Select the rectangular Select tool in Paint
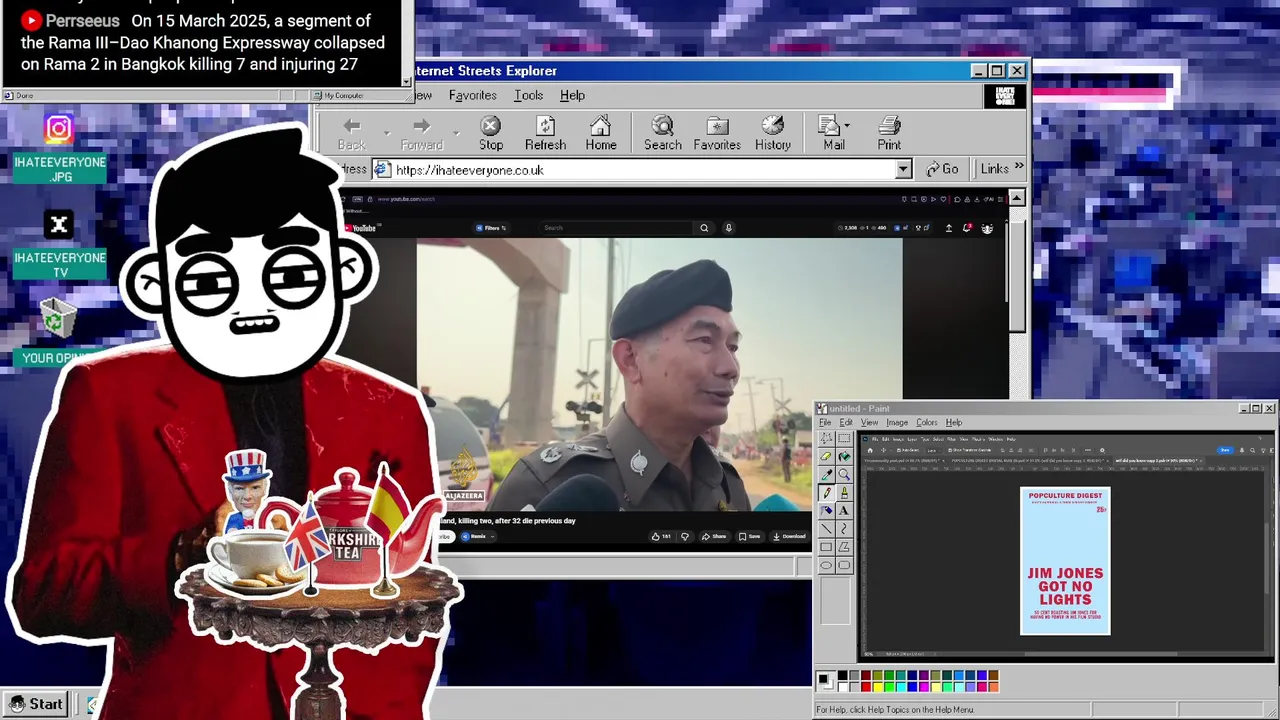 tap(844, 438)
